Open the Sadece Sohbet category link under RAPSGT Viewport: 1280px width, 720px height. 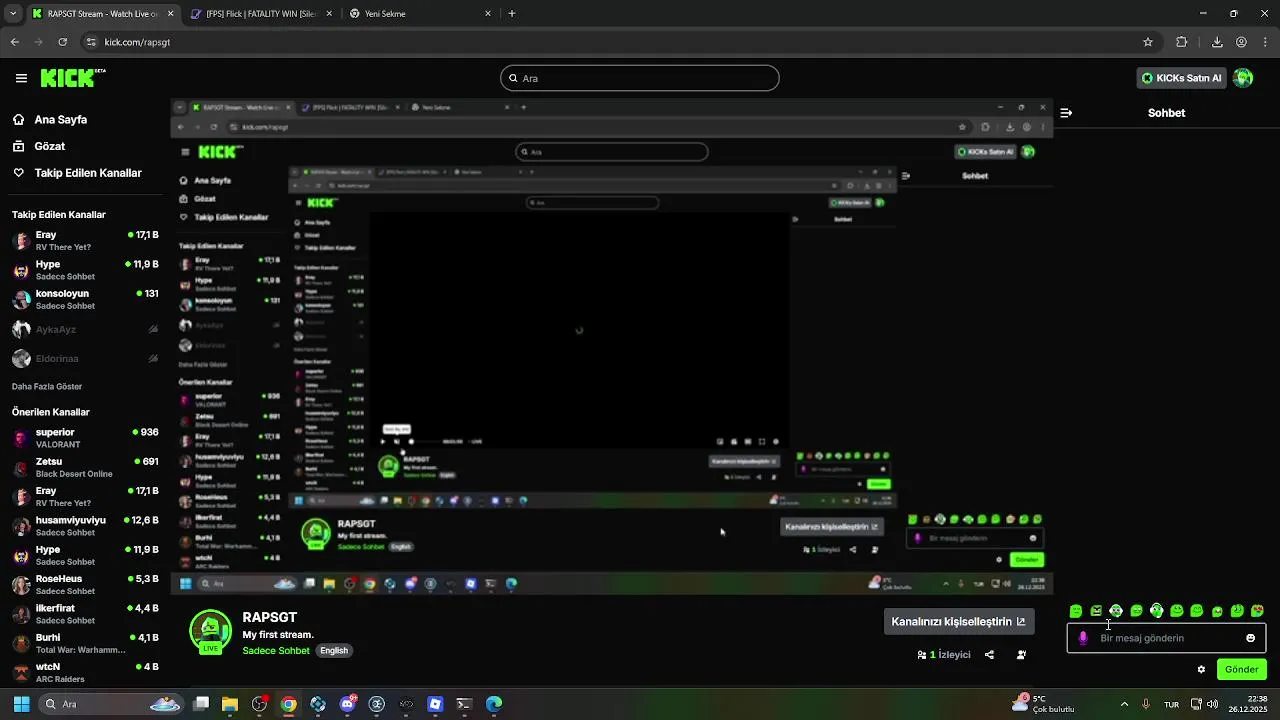coord(276,651)
